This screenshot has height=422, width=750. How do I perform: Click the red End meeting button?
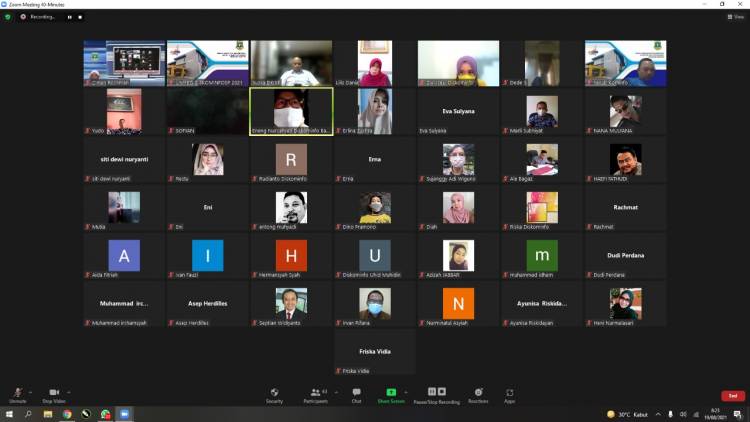[x=733, y=396]
